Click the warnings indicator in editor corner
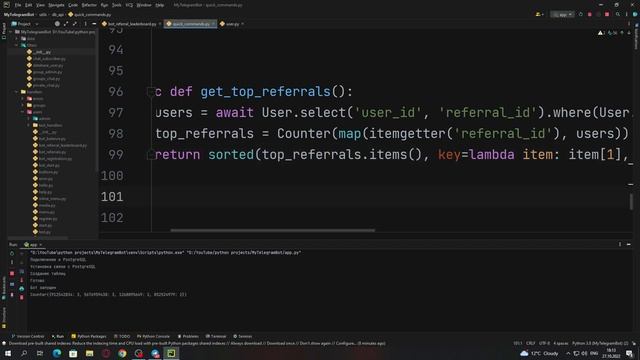The width and height of the screenshot is (640, 360). point(602,33)
